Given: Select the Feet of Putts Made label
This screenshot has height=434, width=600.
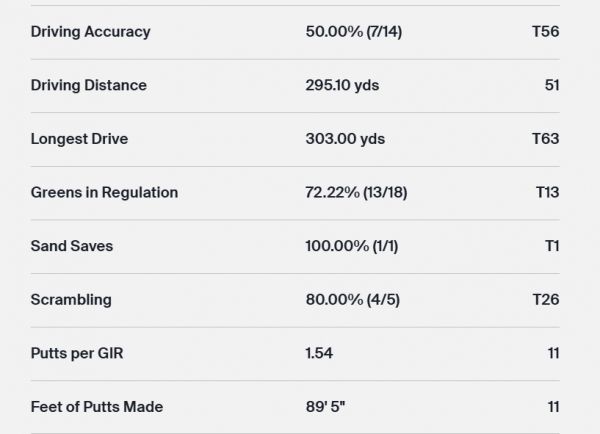Looking at the screenshot, I should coord(96,407).
